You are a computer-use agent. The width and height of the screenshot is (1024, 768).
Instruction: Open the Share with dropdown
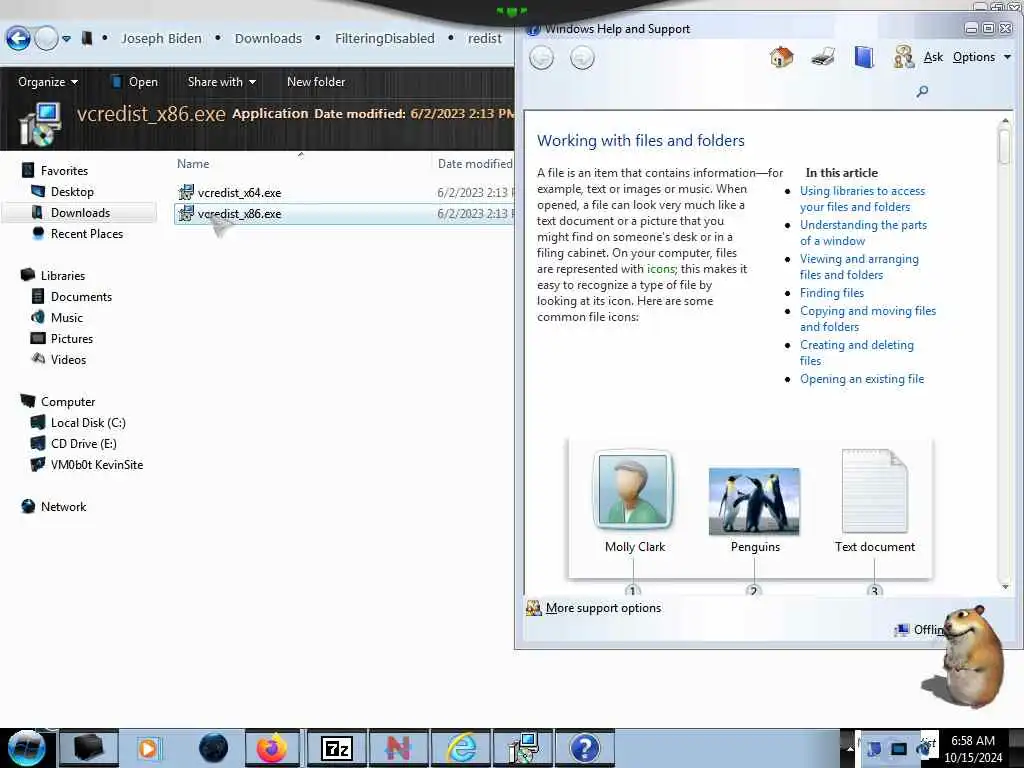(221, 82)
